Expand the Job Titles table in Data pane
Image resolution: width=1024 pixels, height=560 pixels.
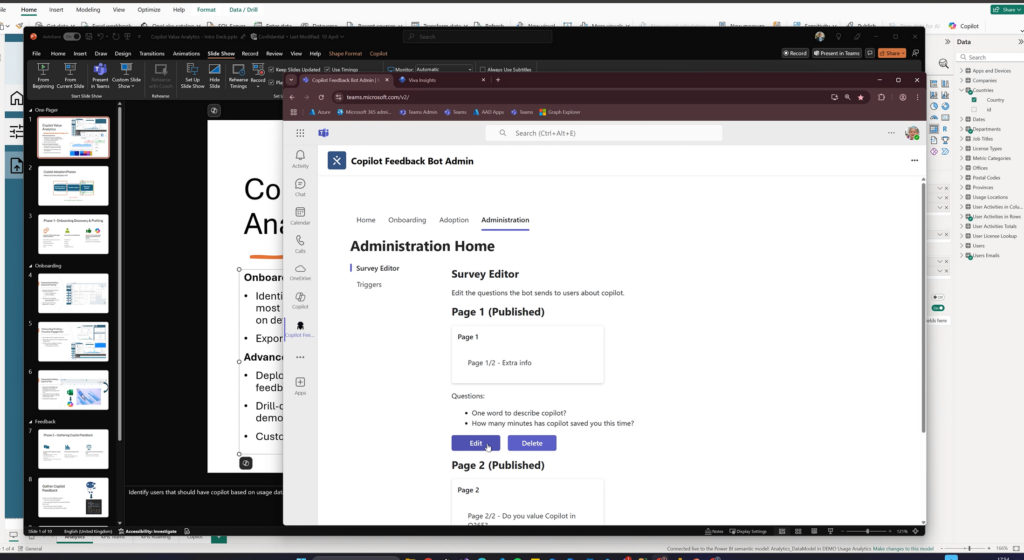961,139
